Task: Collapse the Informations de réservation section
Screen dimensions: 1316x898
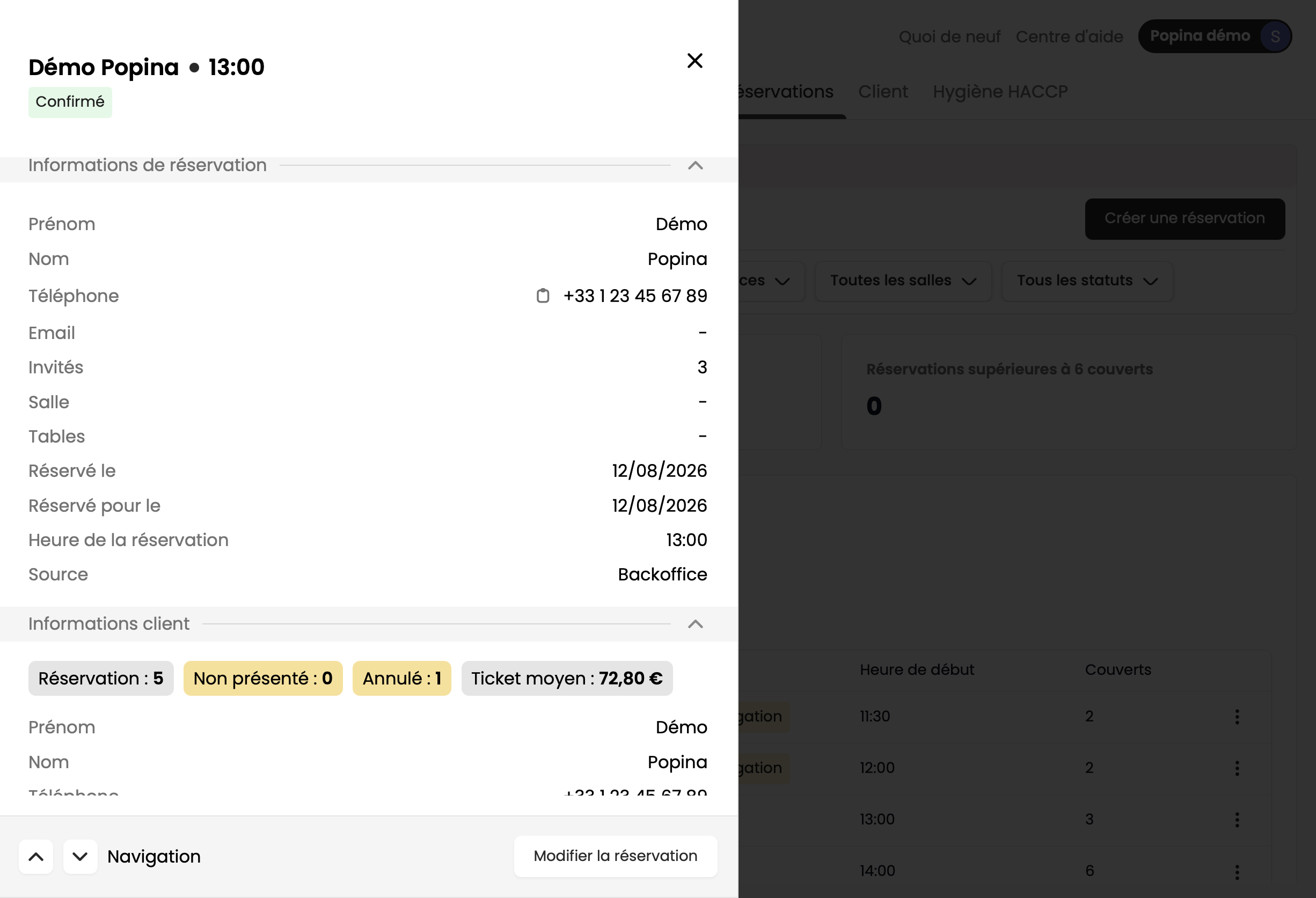Action: pos(696,165)
